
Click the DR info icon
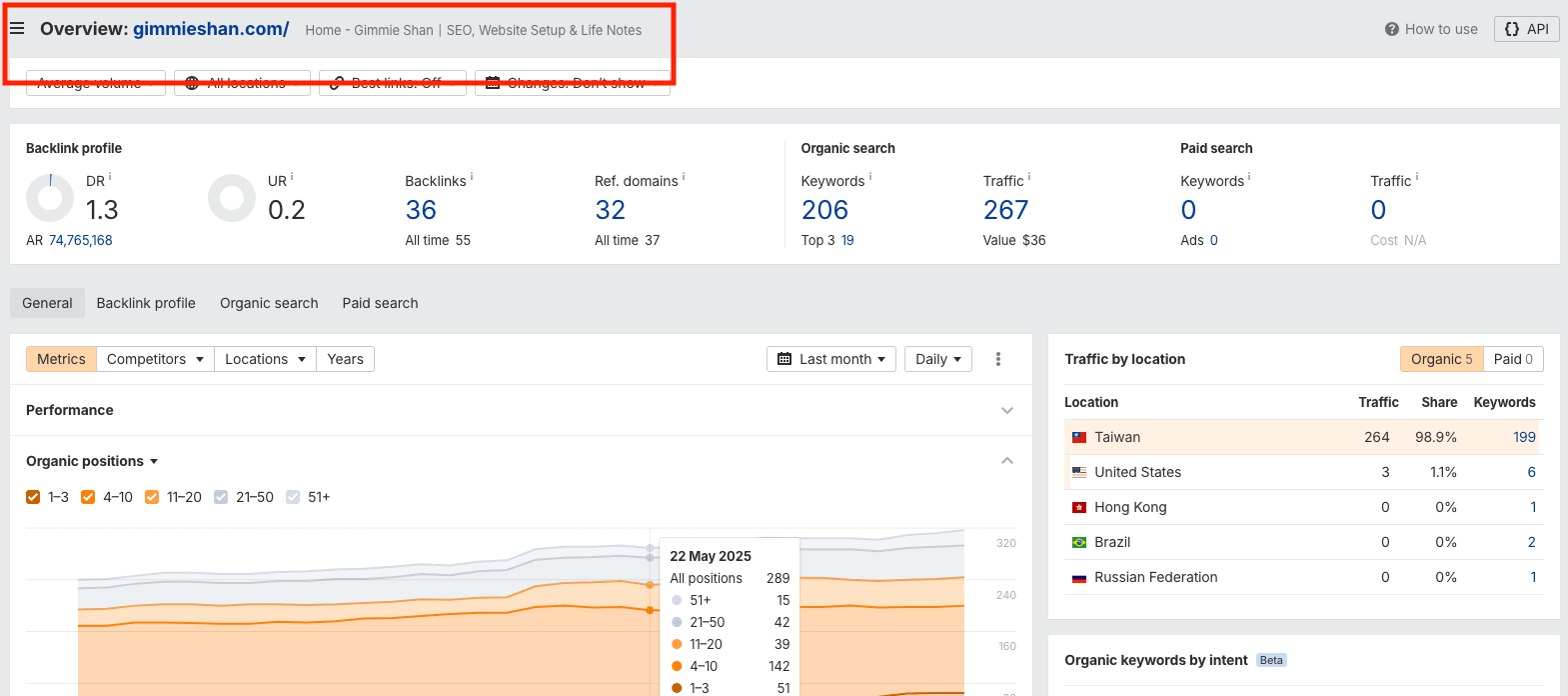(110, 177)
